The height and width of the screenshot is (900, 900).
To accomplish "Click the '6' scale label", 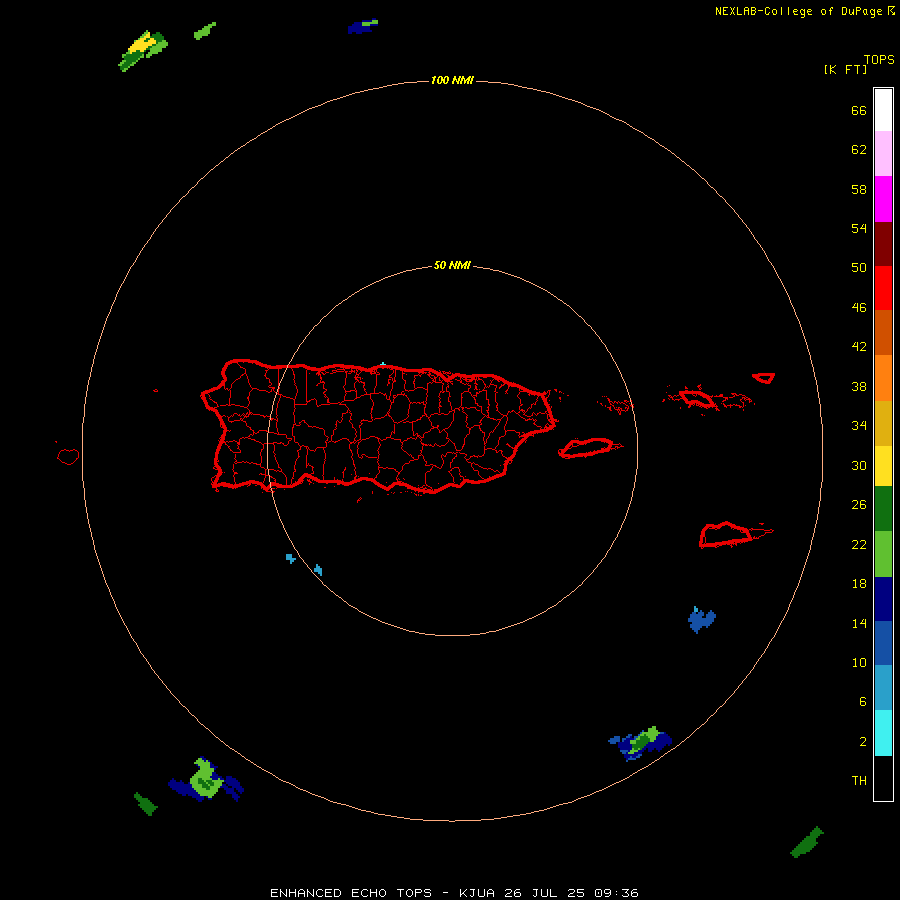I will click(863, 702).
